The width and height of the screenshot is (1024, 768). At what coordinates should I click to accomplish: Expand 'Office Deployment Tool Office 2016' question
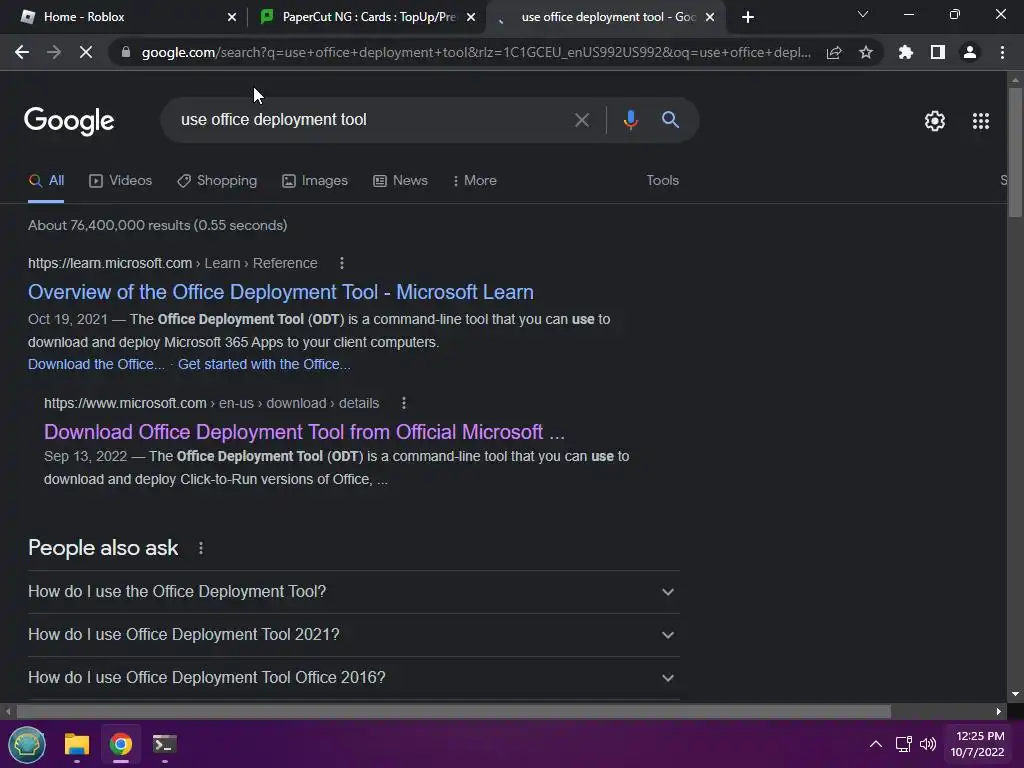[353, 678]
